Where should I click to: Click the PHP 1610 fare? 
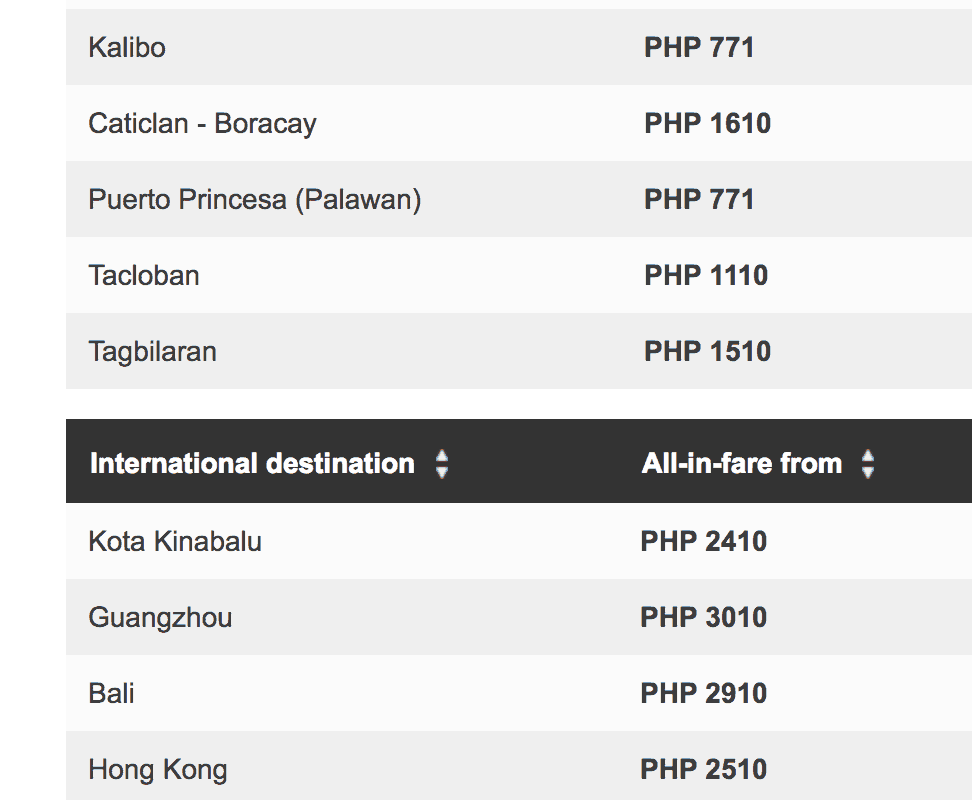[707, 123]
